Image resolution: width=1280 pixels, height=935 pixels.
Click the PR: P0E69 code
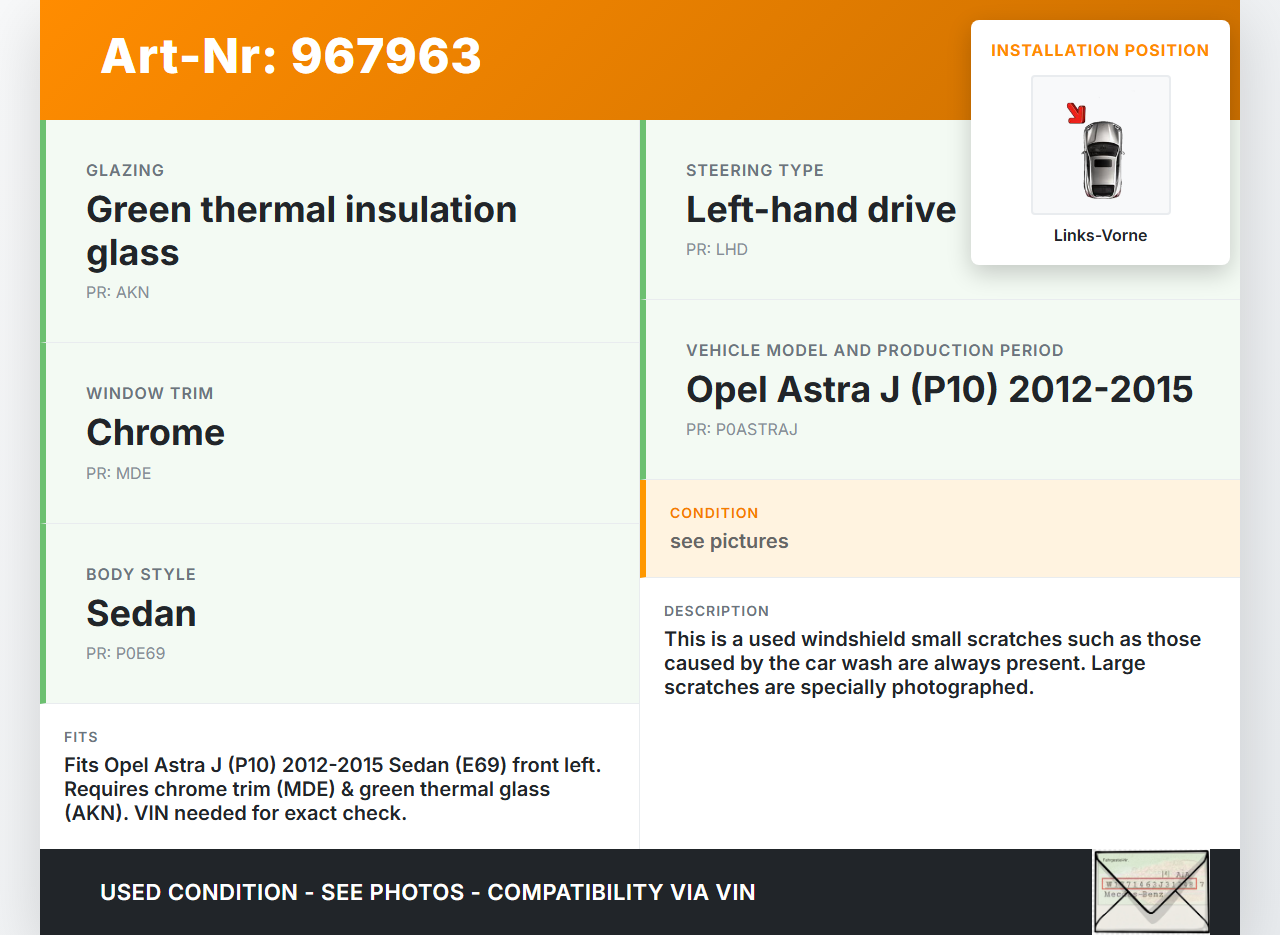tap(126, 654)
